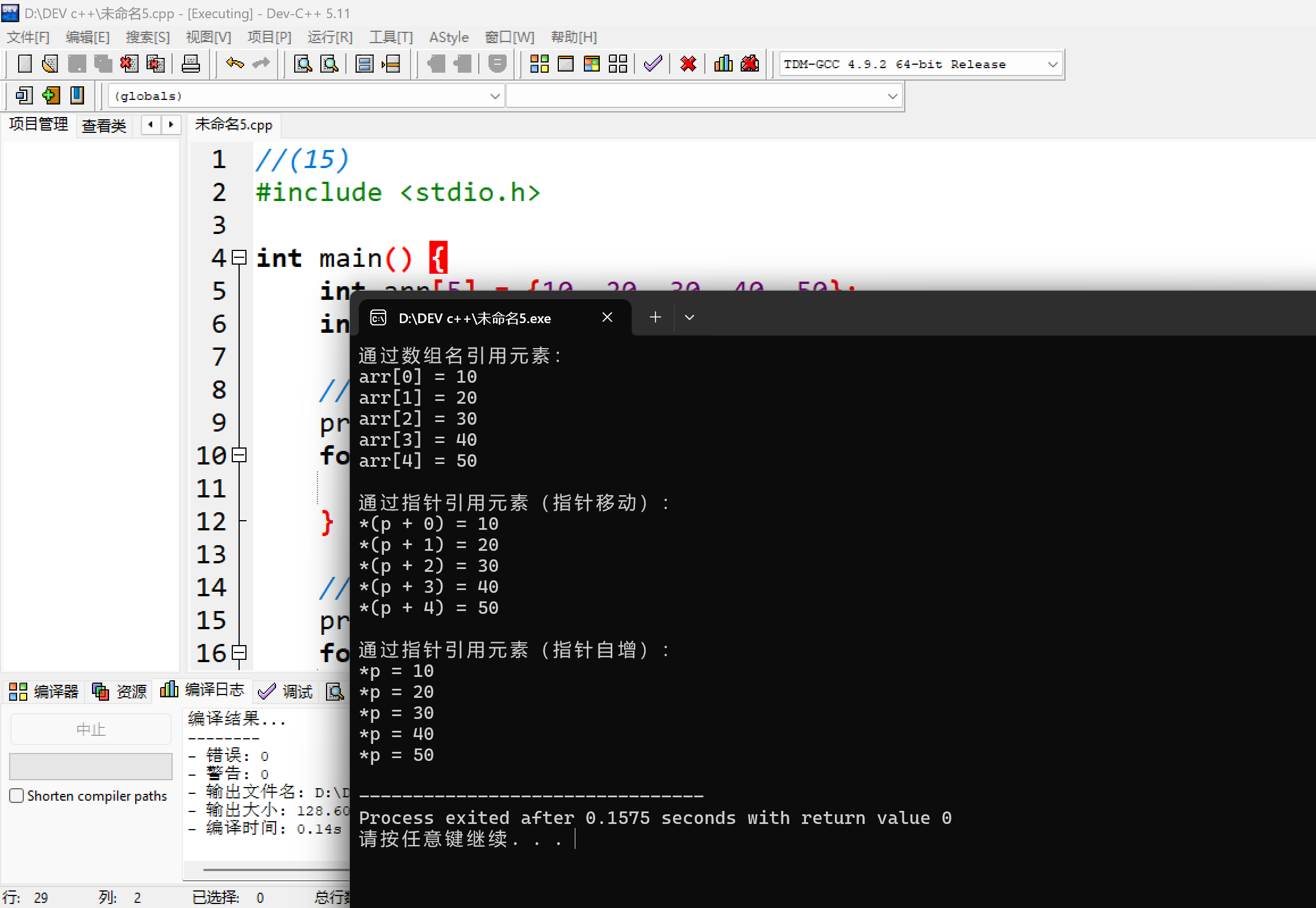Select the 查看类 sidebar tab

pyautogui.click(x=103, y=125)
